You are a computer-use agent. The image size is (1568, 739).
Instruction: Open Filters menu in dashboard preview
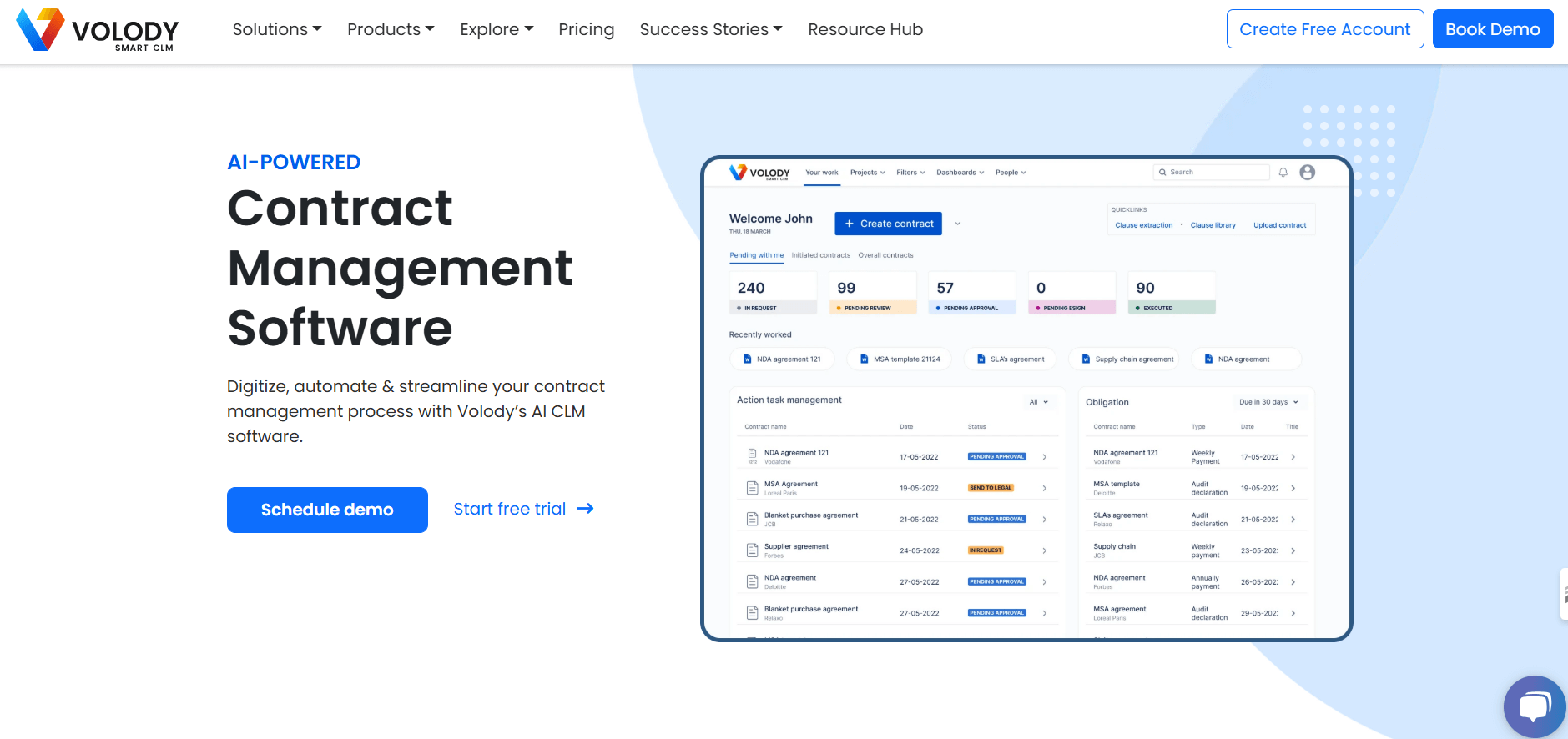(910, 173)
